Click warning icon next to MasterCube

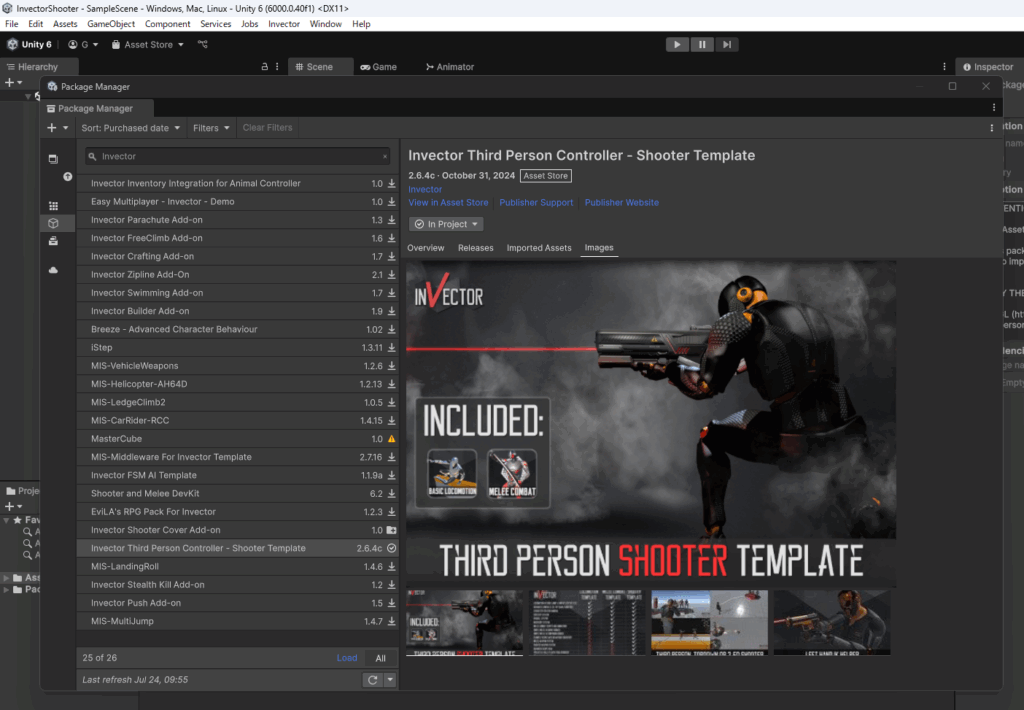pyautogui.click(x=392, y=439)
